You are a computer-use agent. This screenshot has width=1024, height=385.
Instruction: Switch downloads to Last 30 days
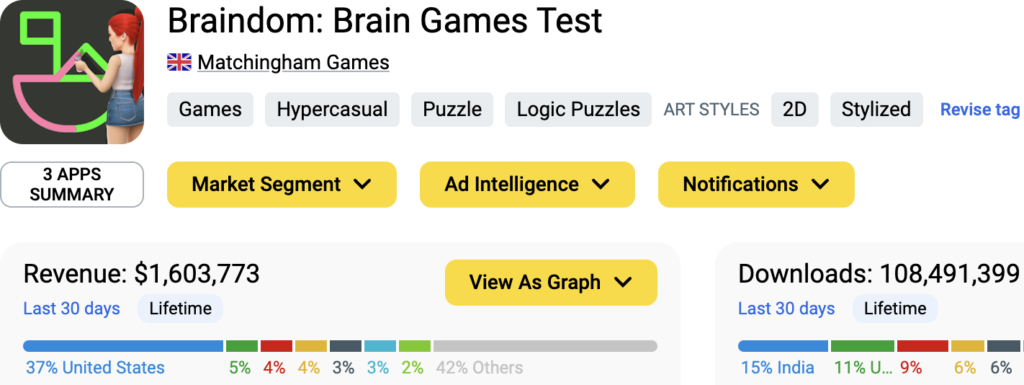tap(786, 309)
